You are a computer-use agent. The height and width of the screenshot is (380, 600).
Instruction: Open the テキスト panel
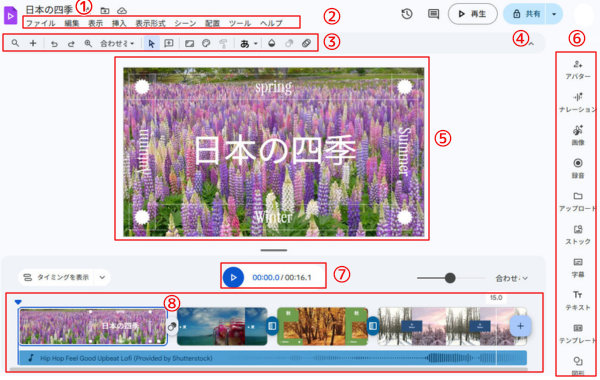tap(578, 300)
